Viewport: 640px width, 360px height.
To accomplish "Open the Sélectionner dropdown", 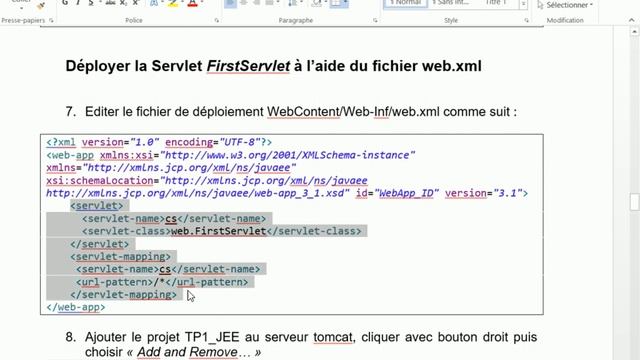I will point(565,5).
